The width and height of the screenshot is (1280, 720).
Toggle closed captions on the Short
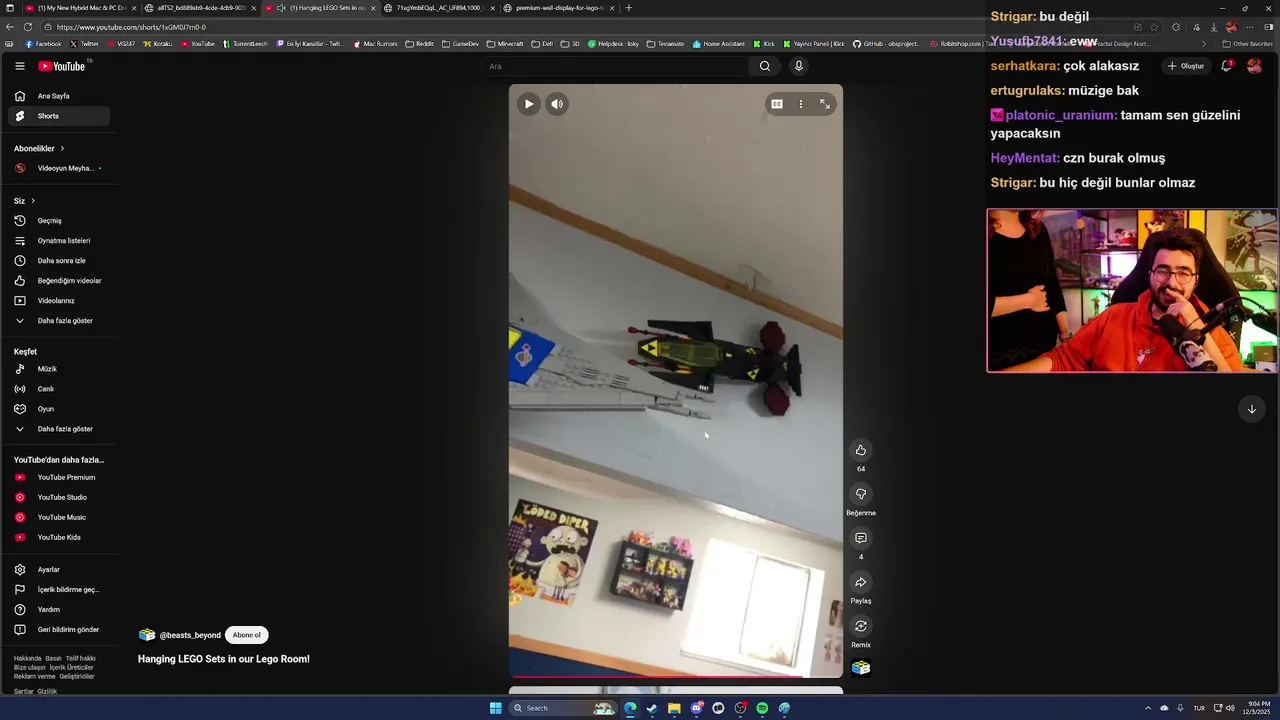tap(776, 104)
